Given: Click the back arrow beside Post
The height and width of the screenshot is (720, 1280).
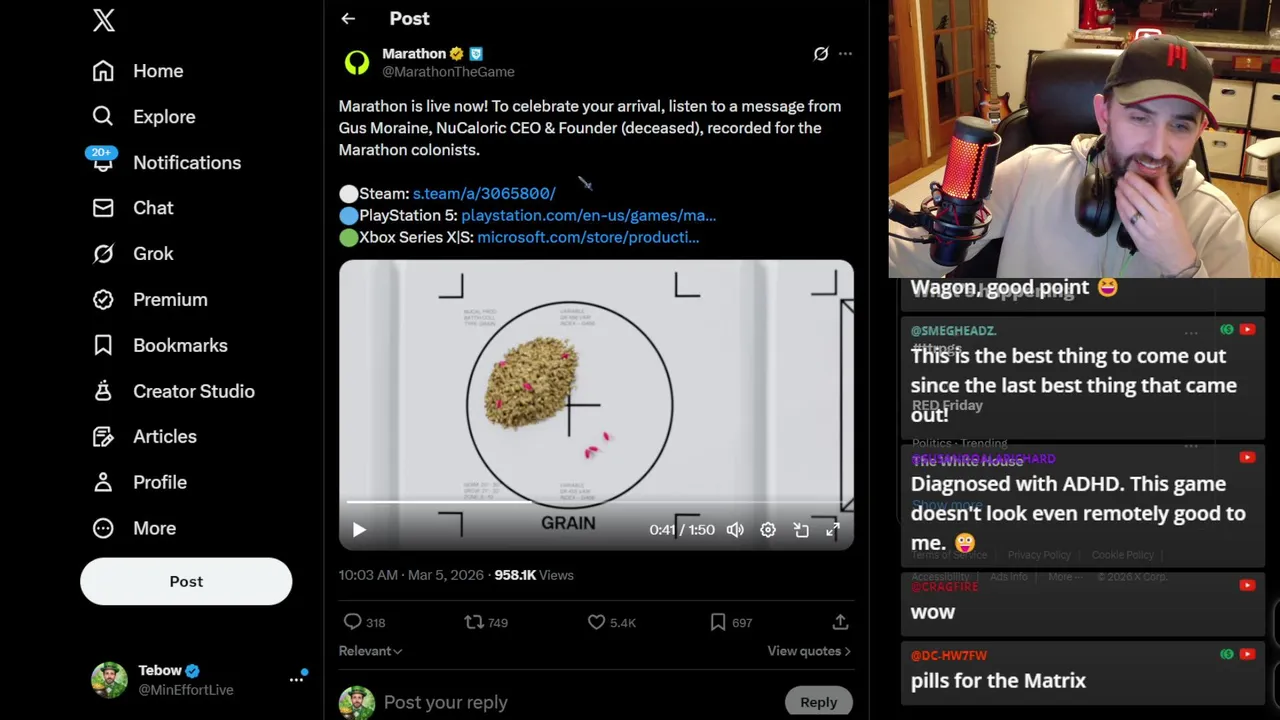Looking at the screenshot, I should tap(348, 19).
